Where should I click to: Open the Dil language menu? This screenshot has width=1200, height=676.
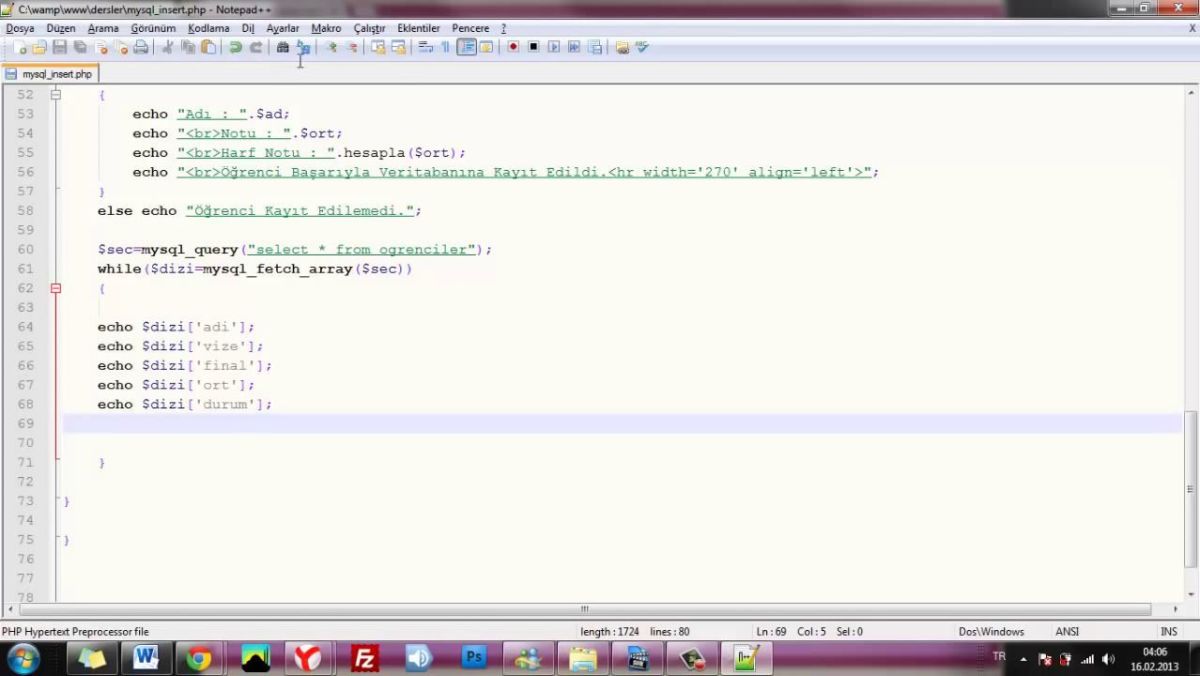coord(248,28)
